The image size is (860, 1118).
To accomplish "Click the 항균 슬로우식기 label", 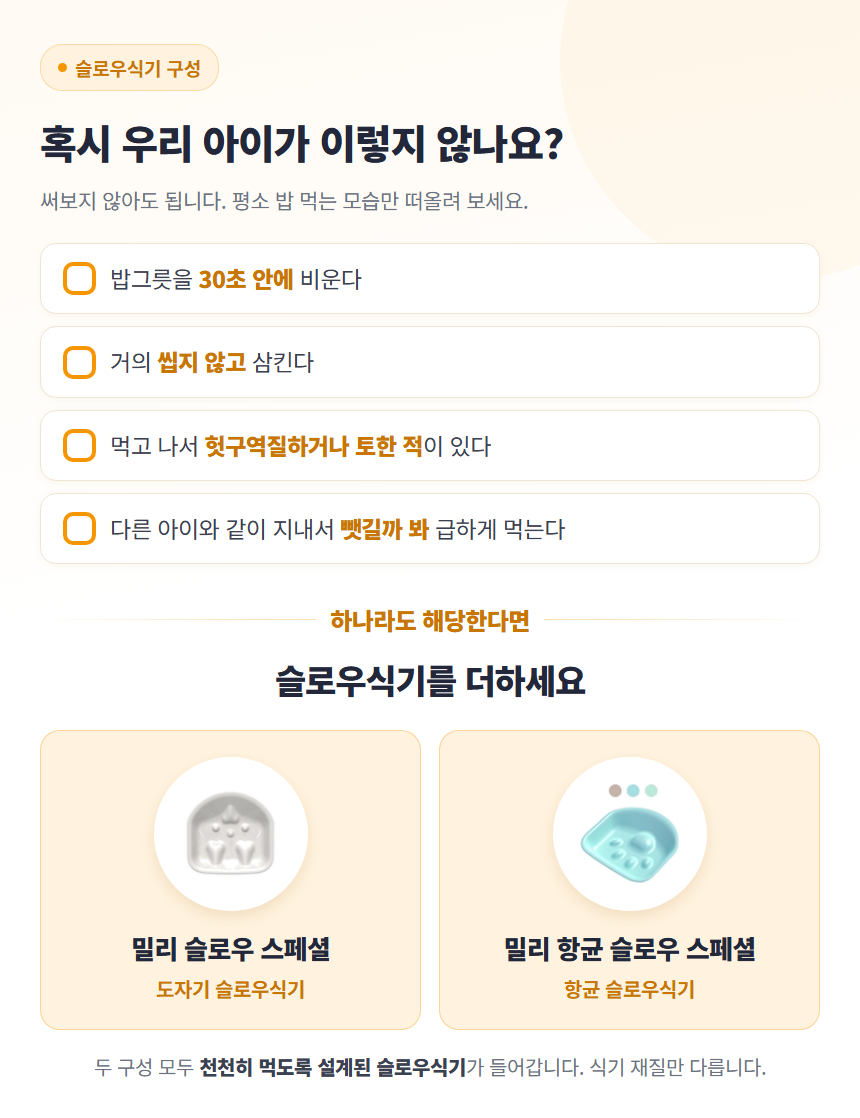I will pyautogui.click(x=630, y=990).
